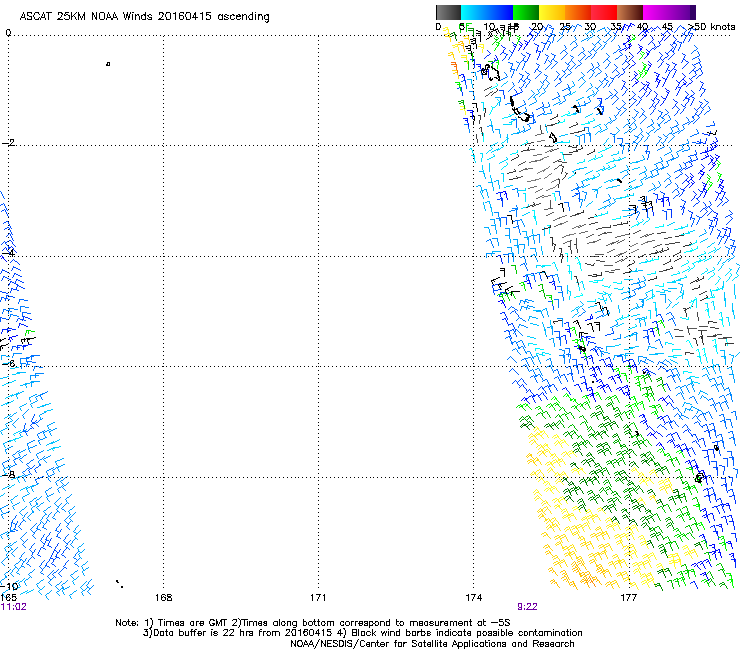This screenshot has height=650, width=740.
Task: Click the "NOAA/NESDIS/Center for Satellite Applications and Research" credit
Action: [x=432, y=644]
